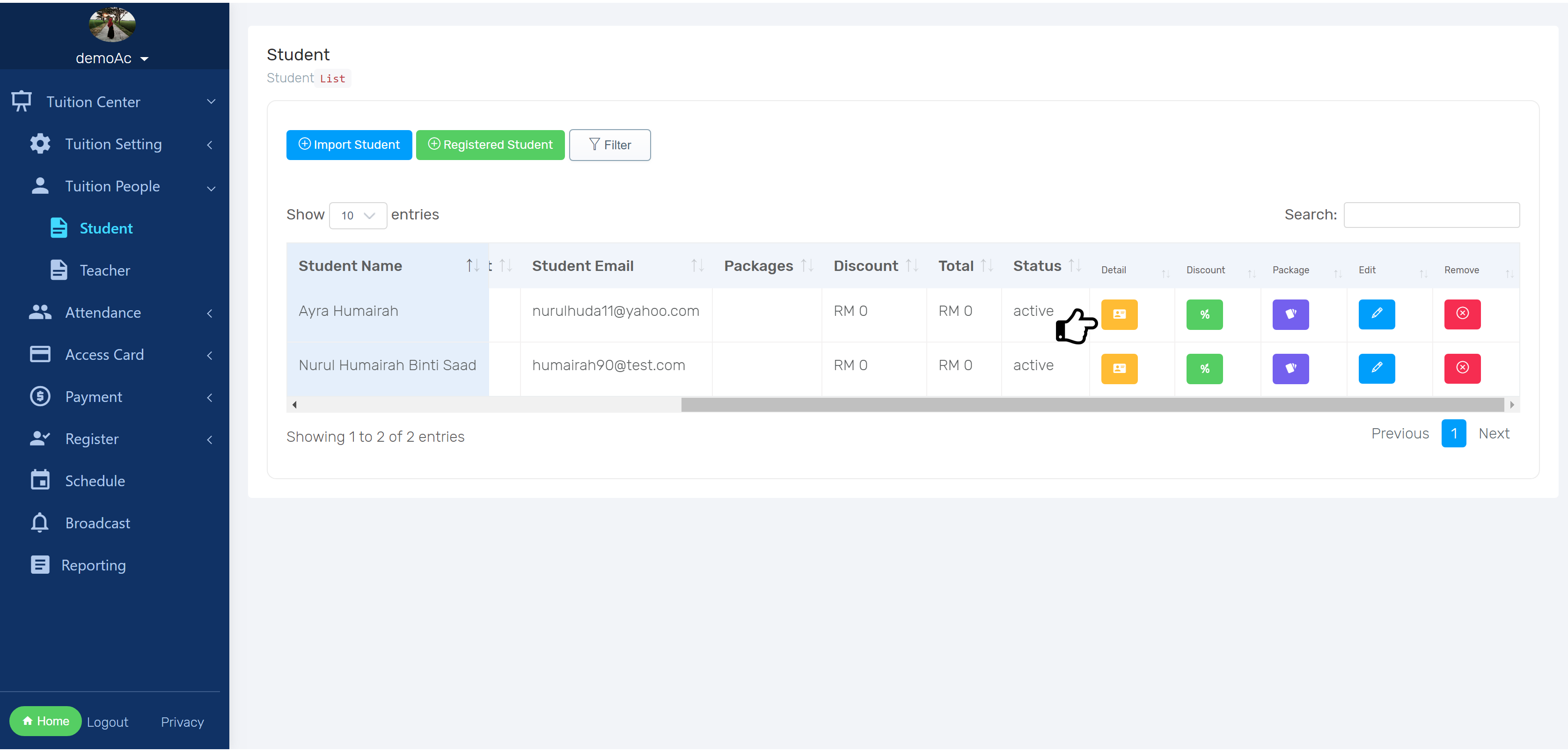Sort by the Student Name column
The height and width of the screenshot is (752, 1568).
point(388,266)
